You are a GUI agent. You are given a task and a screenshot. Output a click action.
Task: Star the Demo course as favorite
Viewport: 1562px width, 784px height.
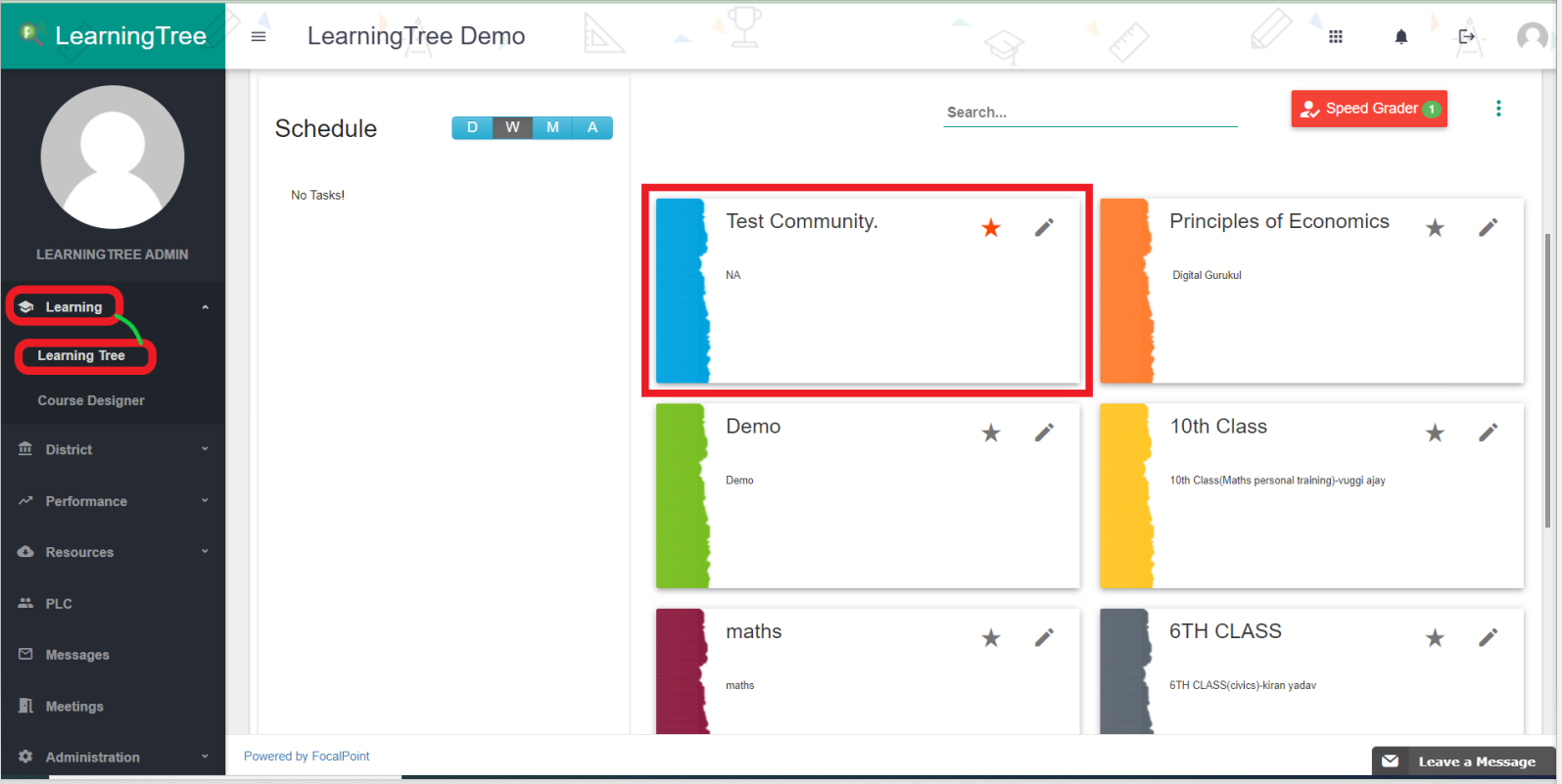991,433
